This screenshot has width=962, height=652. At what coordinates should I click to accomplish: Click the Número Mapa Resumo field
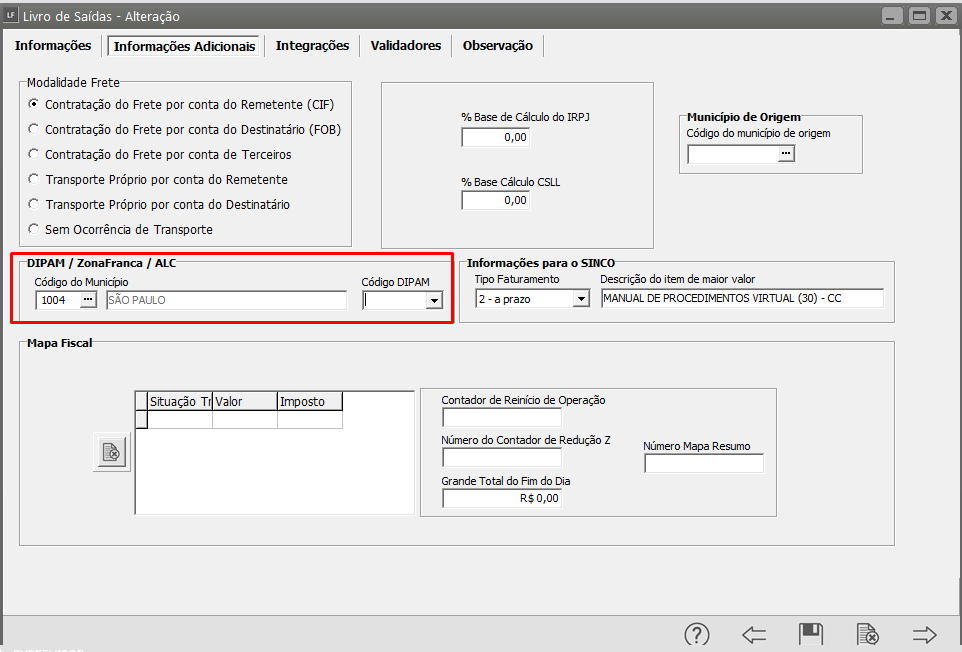[x=703, y=463]
